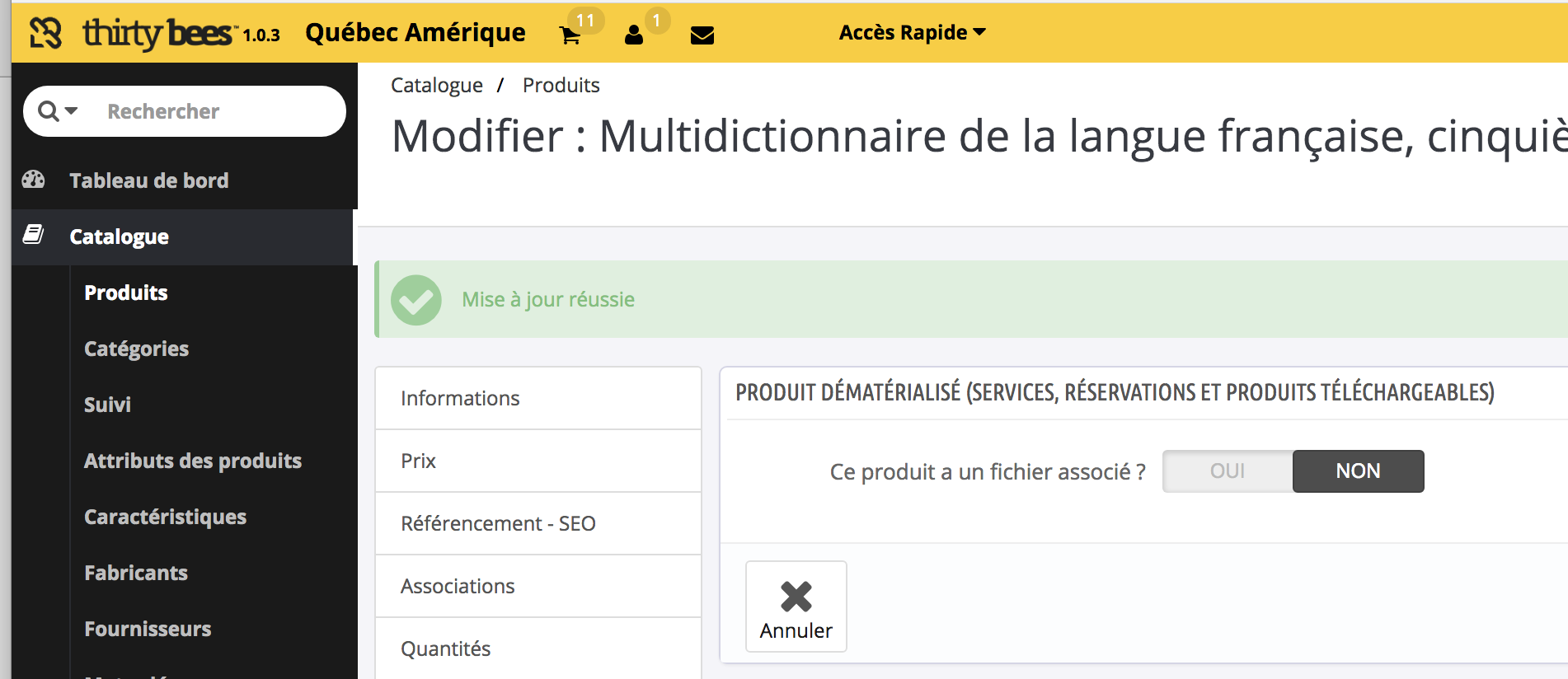Select NON for associated file

(x=1357, y=471)
